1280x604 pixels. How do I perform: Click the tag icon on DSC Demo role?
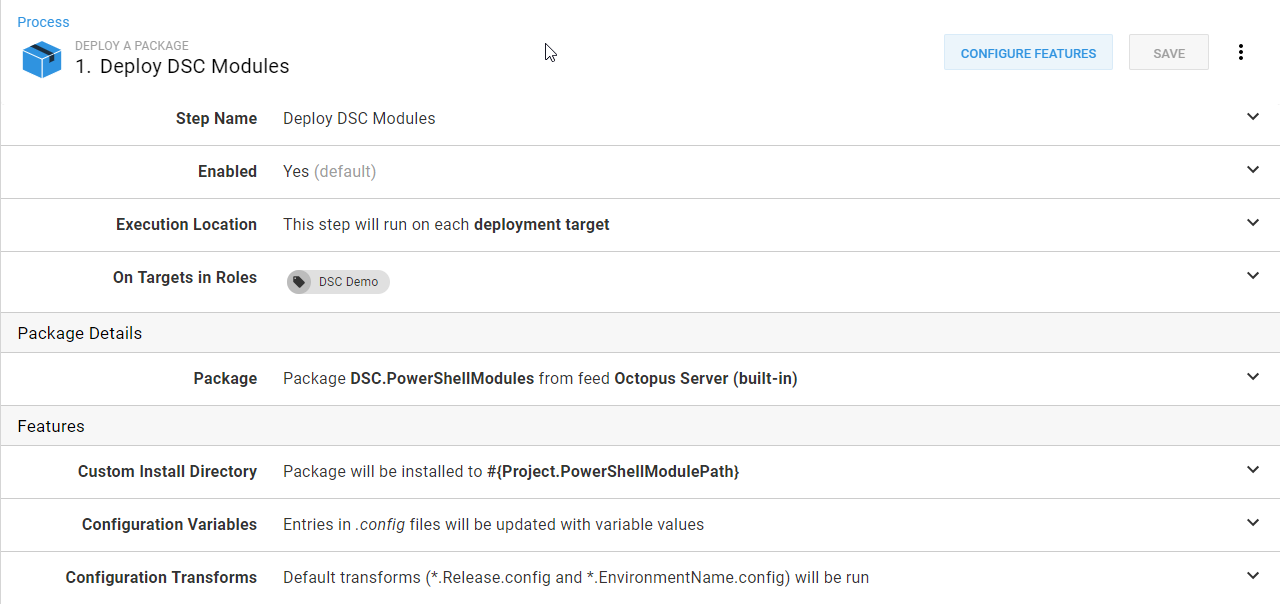click(x=299, y=282)
